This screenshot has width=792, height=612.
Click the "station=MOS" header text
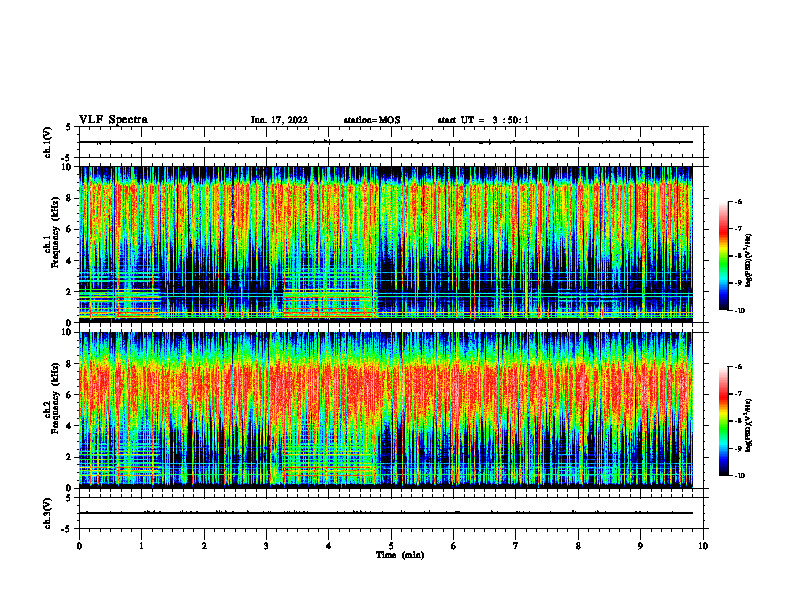[372, 120]
